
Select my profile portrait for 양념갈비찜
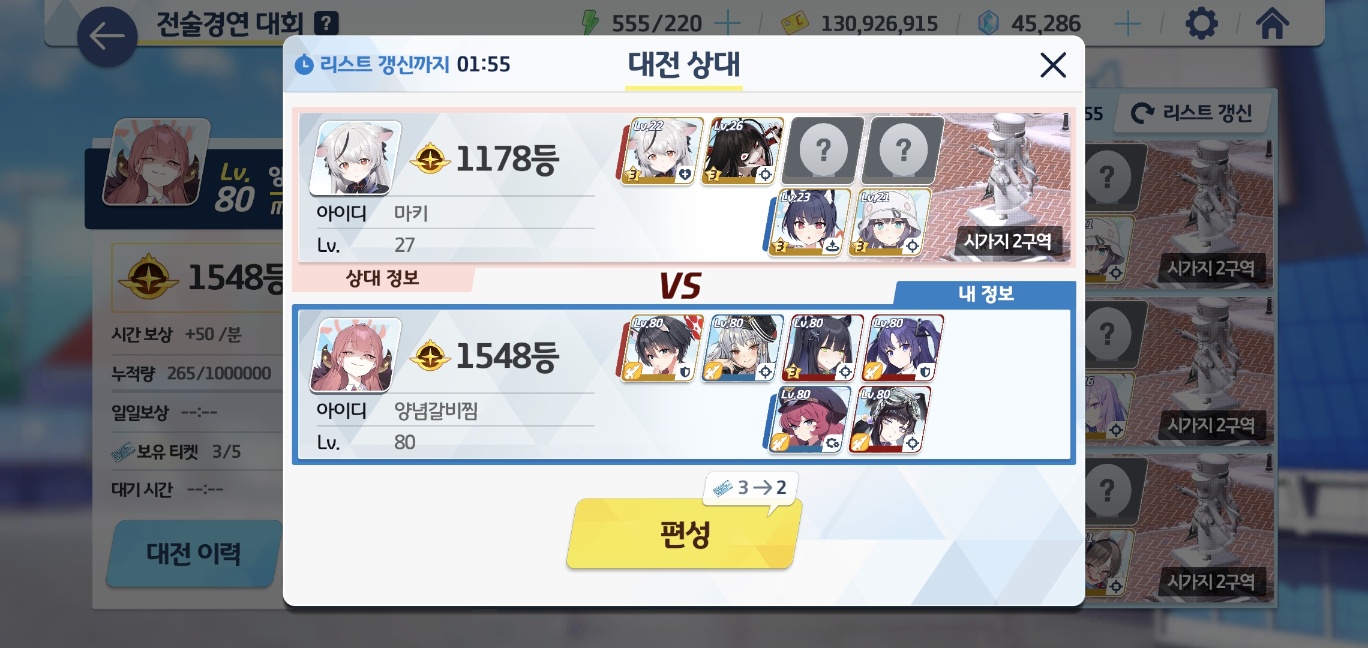[356, 356]
